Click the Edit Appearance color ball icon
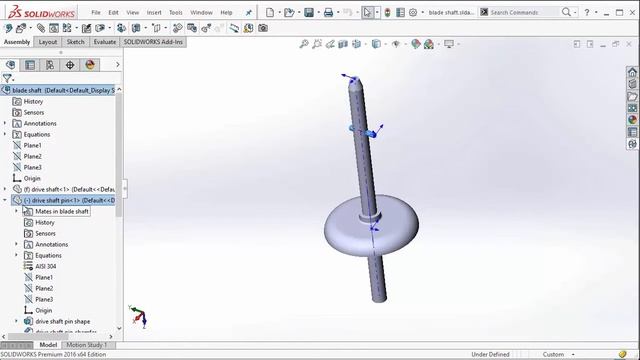The height and width of the screenshot is (360, 640). click(x=416, y=44)
